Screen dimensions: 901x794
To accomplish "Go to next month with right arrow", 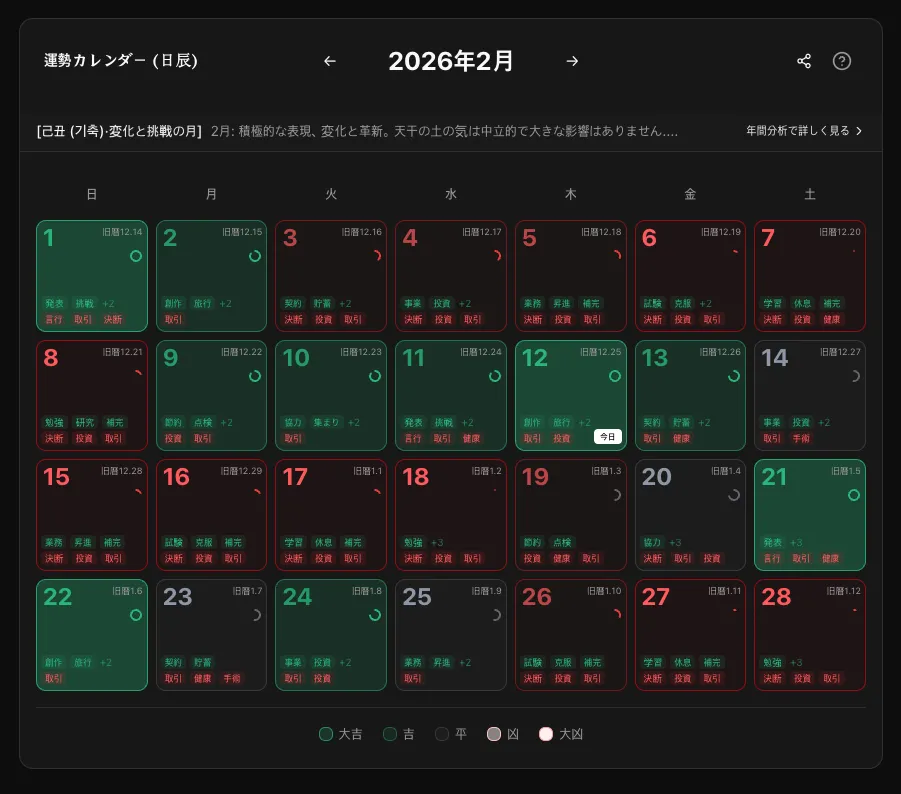I will click(572, 61).
